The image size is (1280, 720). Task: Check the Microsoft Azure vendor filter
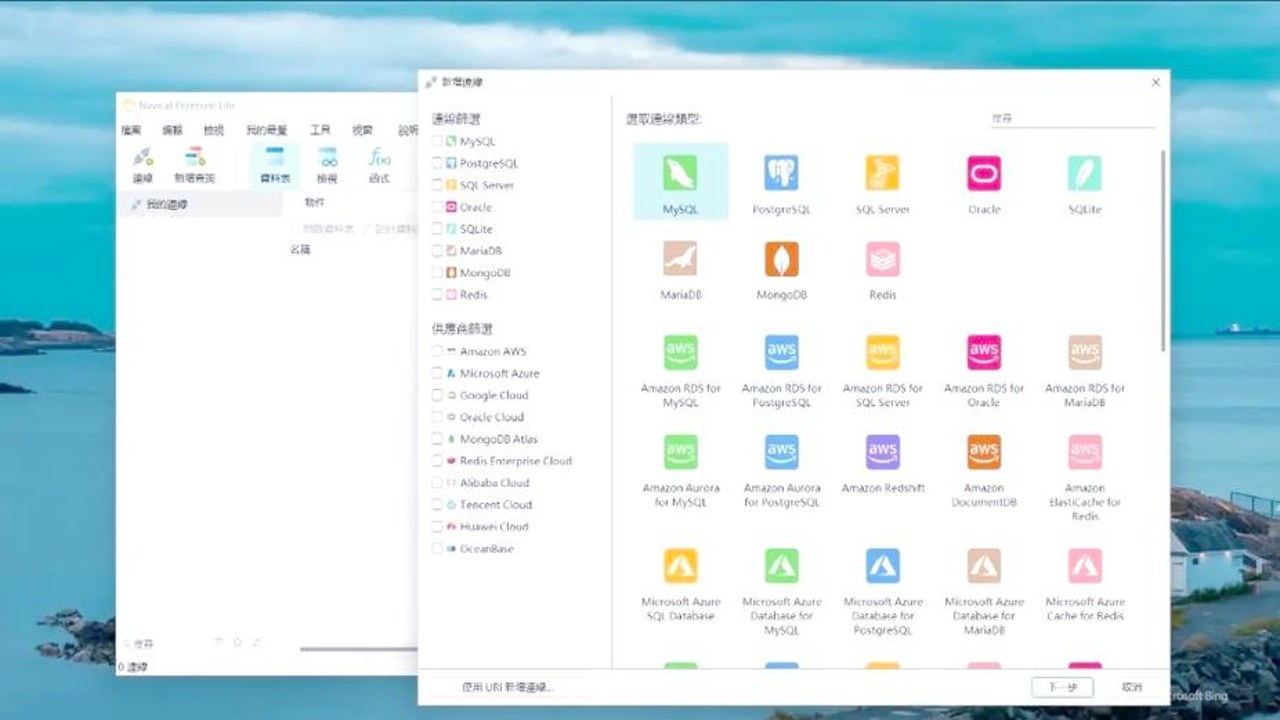[437, 374]
